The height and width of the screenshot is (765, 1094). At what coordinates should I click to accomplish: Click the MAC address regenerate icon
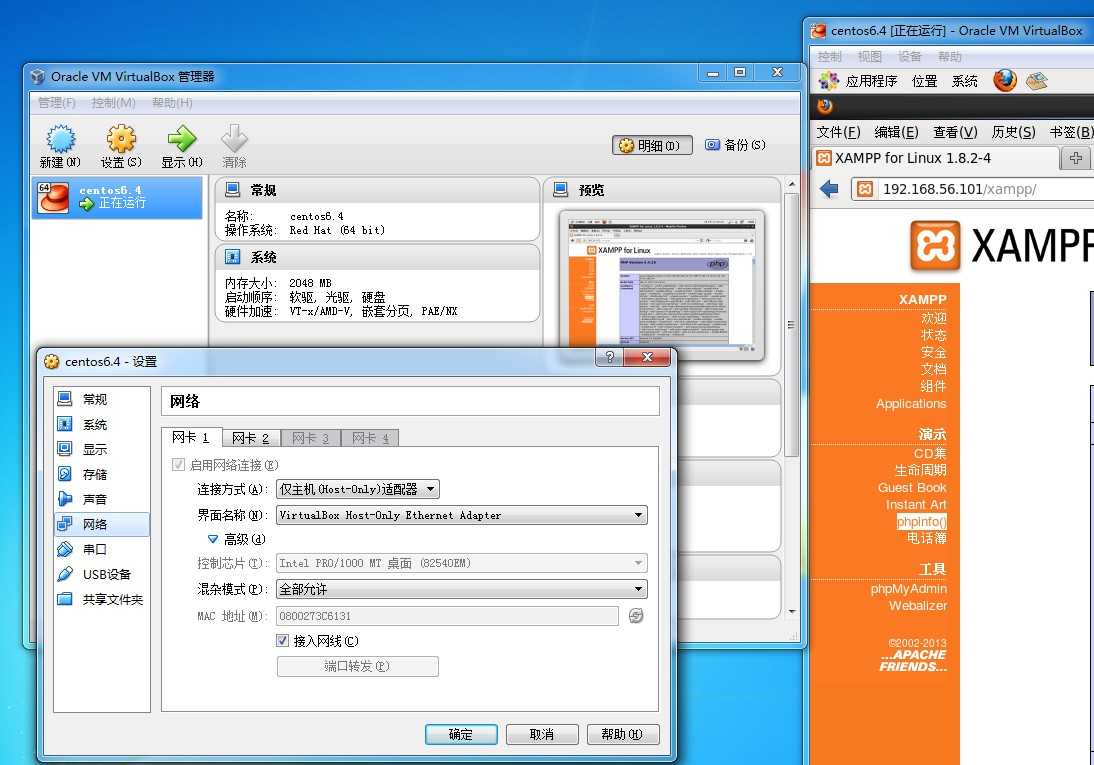tap(636, 616)
